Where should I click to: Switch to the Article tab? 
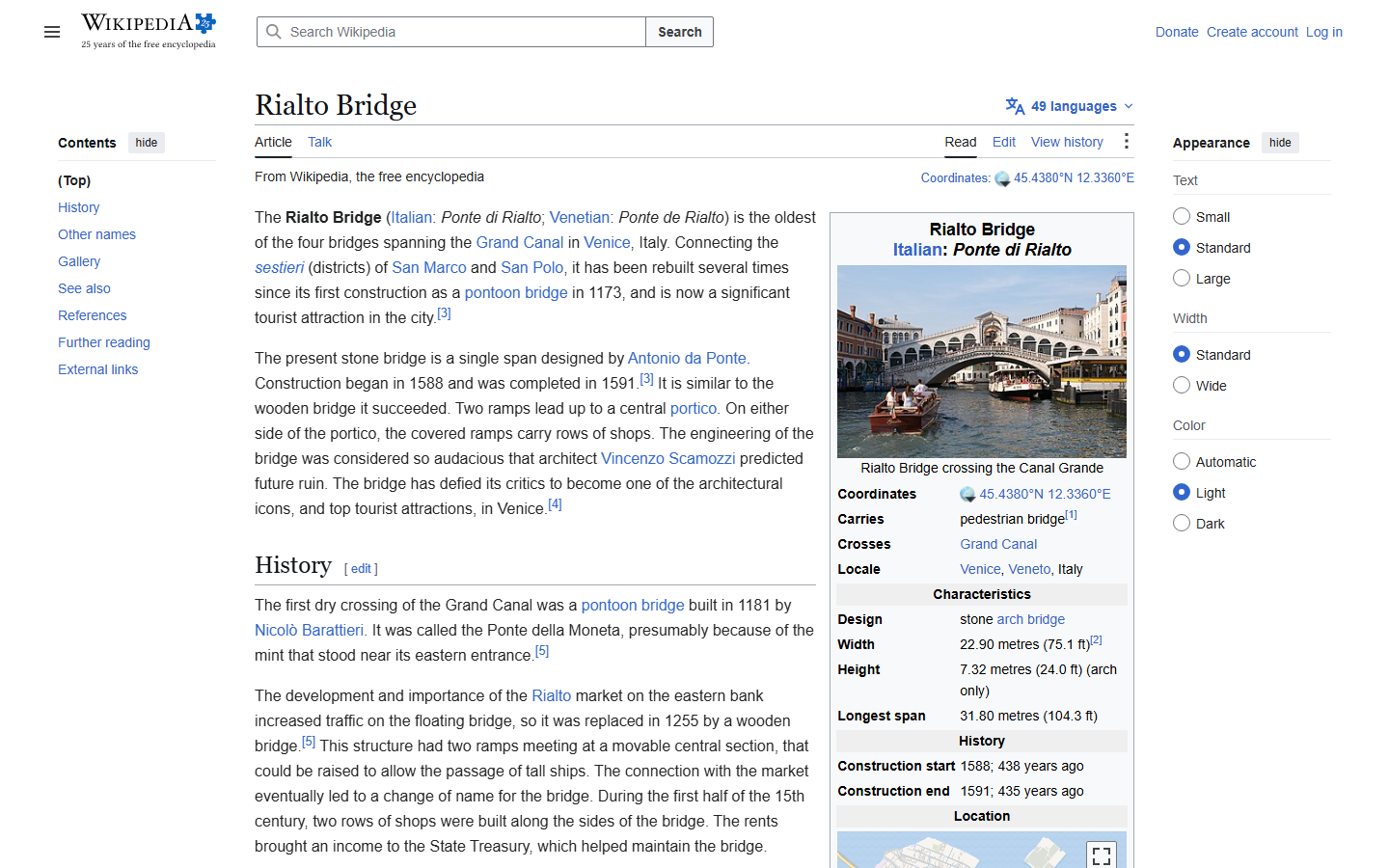coord(273,142)
